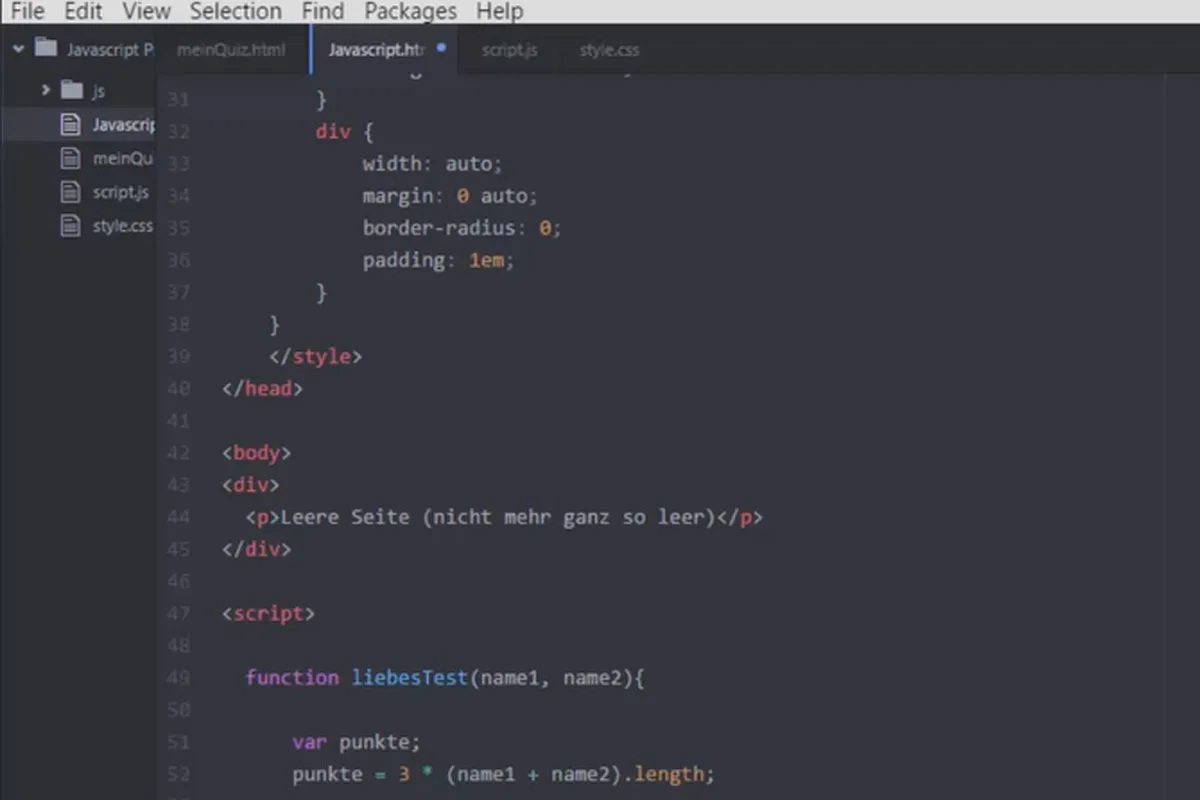Place cursor on 'padding: 1em;' line
Image resolution: width=1200 pixels, height=800 pixels.
point(438,260)
